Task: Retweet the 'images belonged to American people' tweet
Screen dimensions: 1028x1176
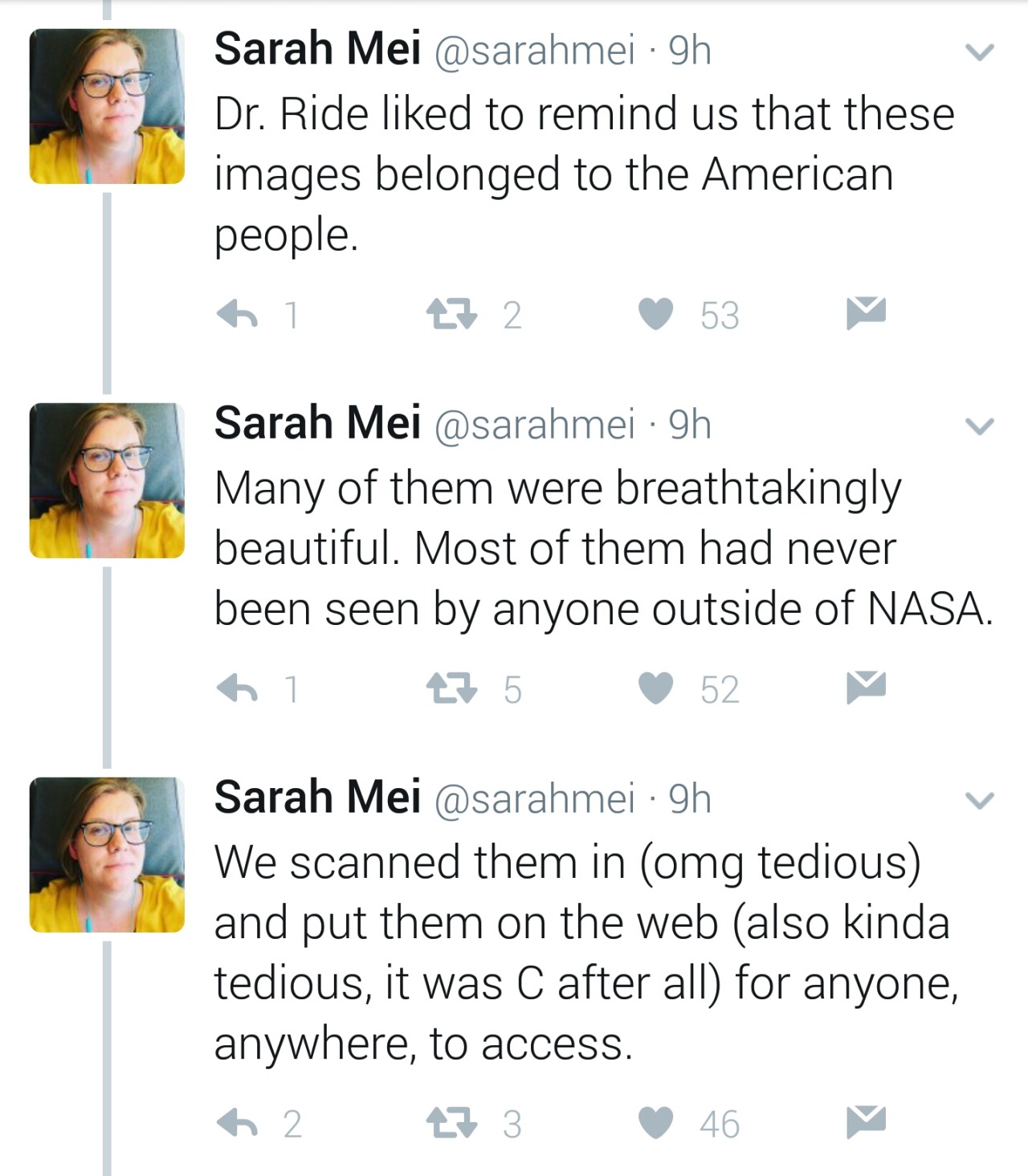Action: point(450,314)
